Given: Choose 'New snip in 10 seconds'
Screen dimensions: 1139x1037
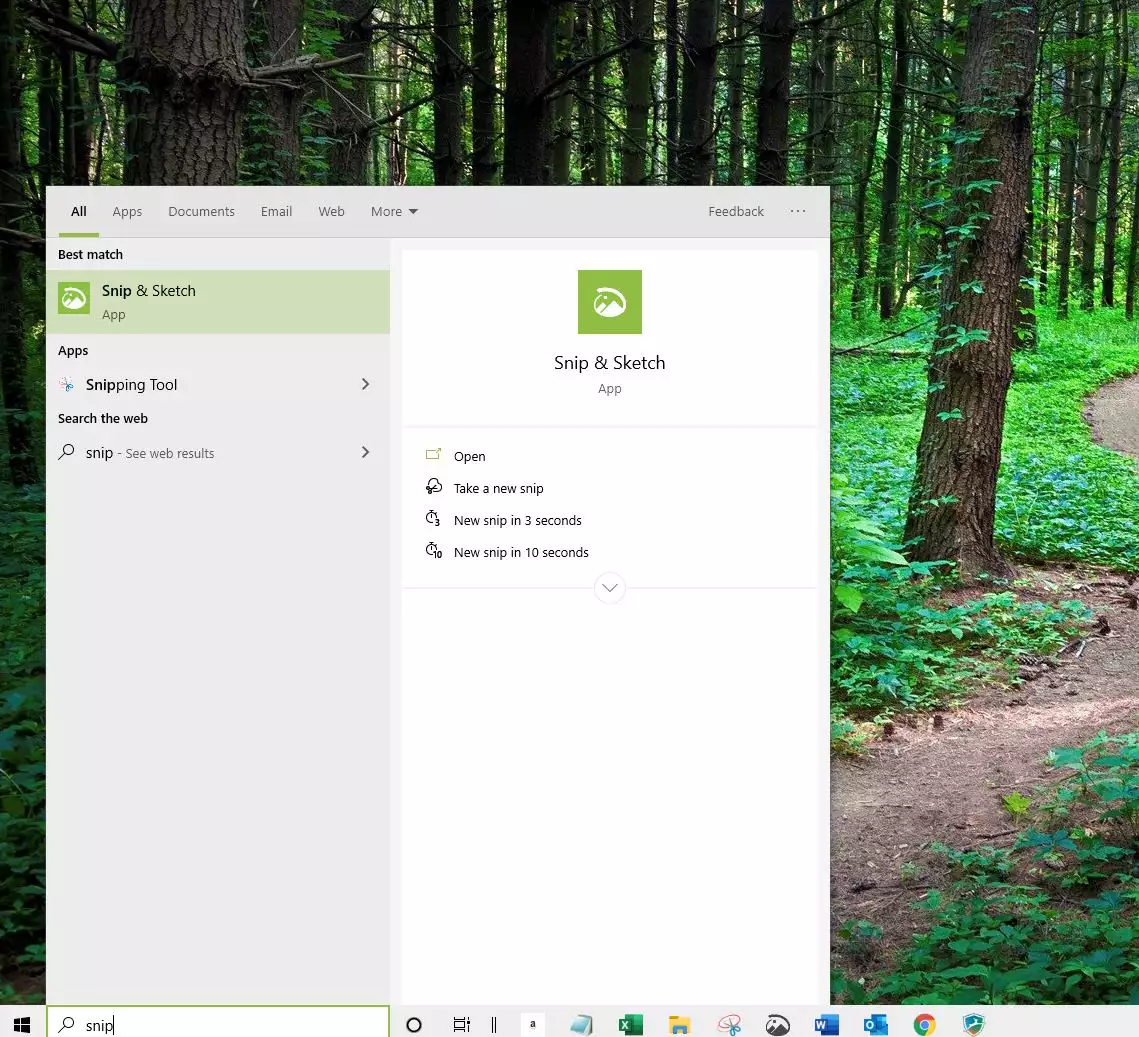Looking at the screenshot, I should click(522, 552).
